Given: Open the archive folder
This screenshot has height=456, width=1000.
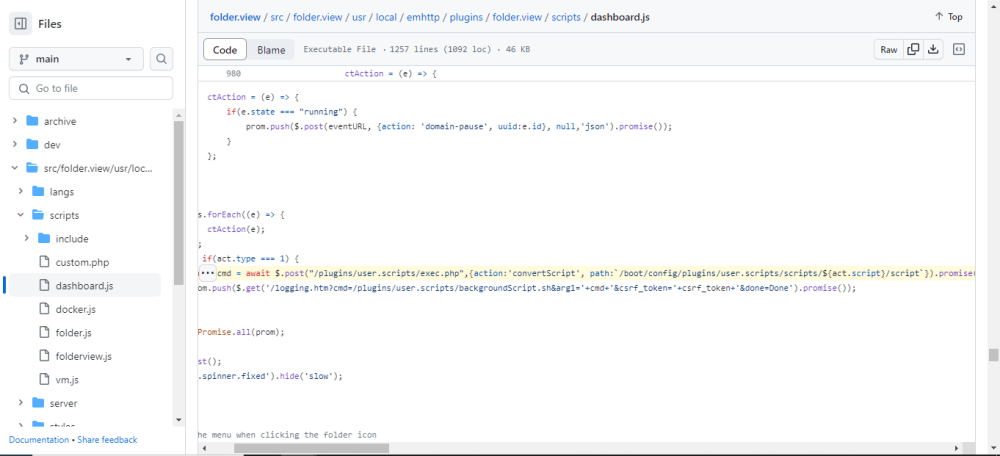Looking at the screenshot, I should click(60, 121).
